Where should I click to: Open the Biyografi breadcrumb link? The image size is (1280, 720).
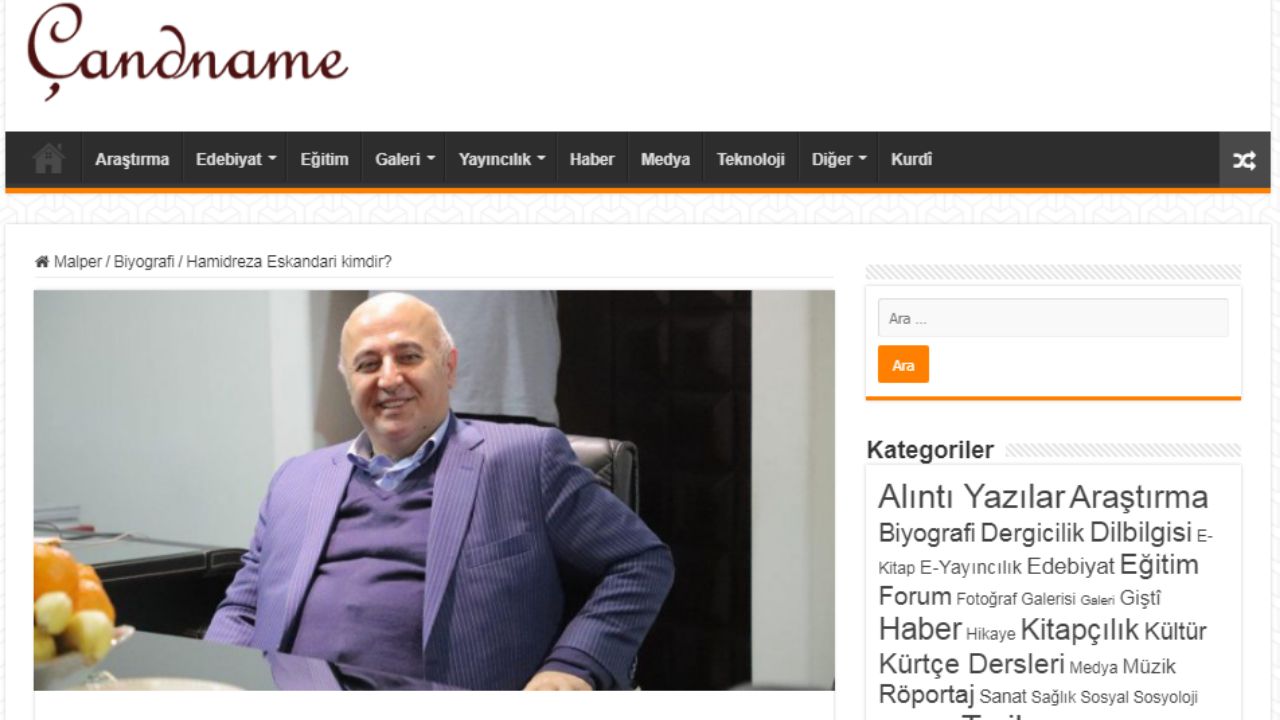(x=144, y=262)
